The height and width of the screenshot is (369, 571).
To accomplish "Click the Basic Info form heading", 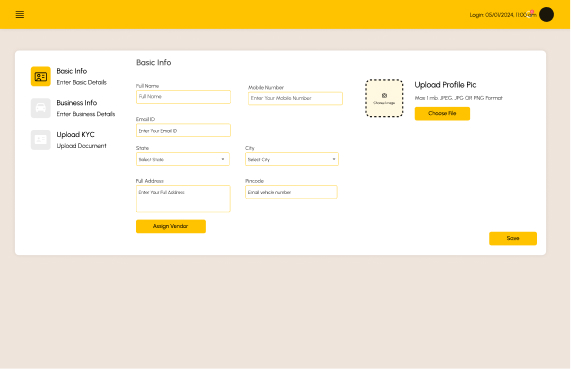I will (x=154, y=63).
